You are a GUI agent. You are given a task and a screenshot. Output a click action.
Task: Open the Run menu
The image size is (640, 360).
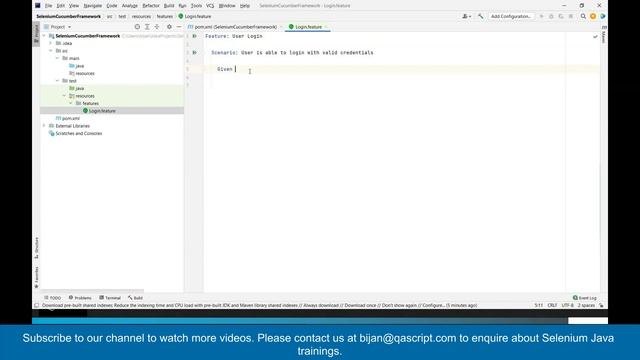point(182,6)
